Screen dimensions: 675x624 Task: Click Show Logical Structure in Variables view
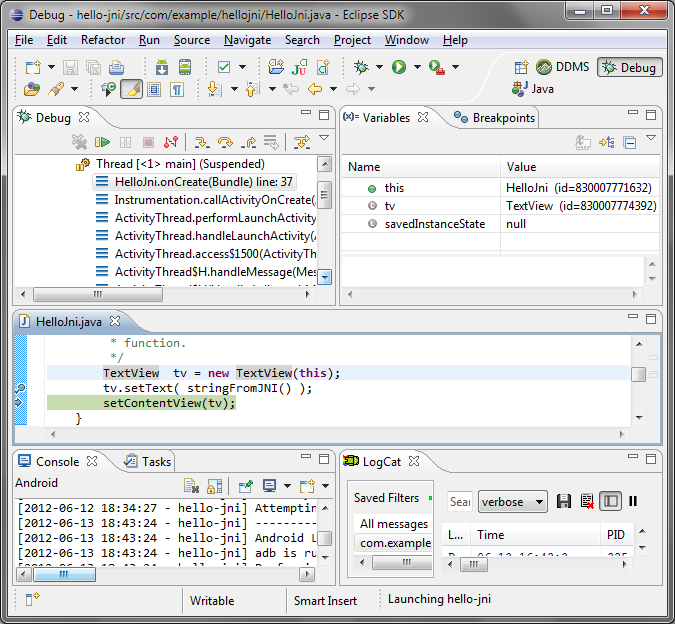click(607, 142)
